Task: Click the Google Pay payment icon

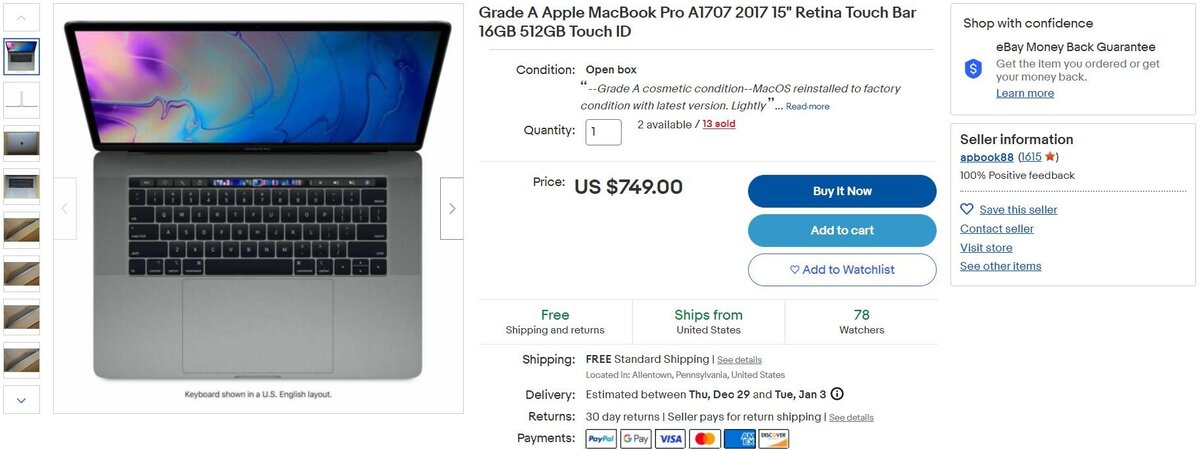Action: [636, 438]
